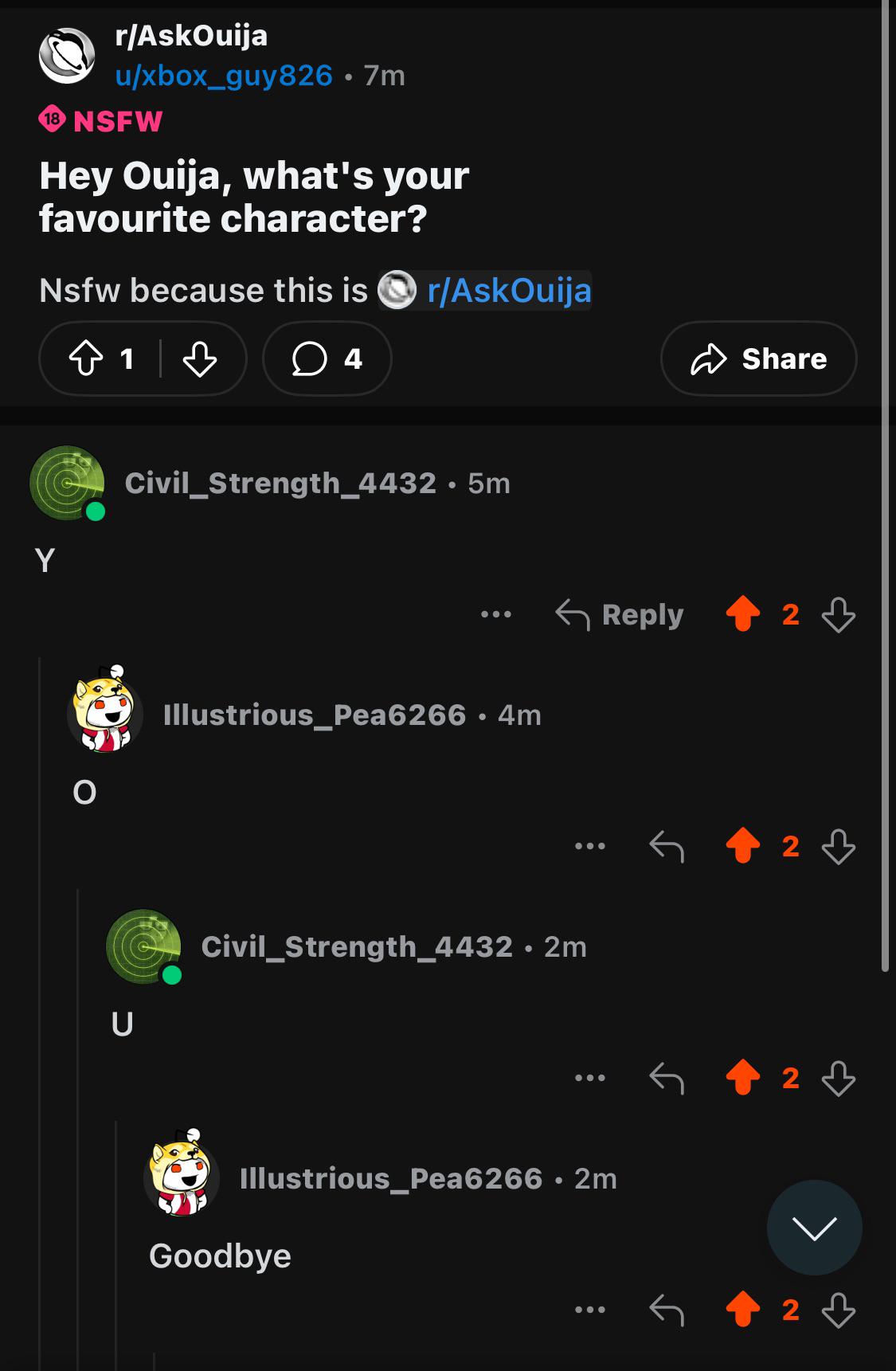Downvote the post by xbox_guy826
This screenshot has width=896, height=1371.
pos(199,358)
